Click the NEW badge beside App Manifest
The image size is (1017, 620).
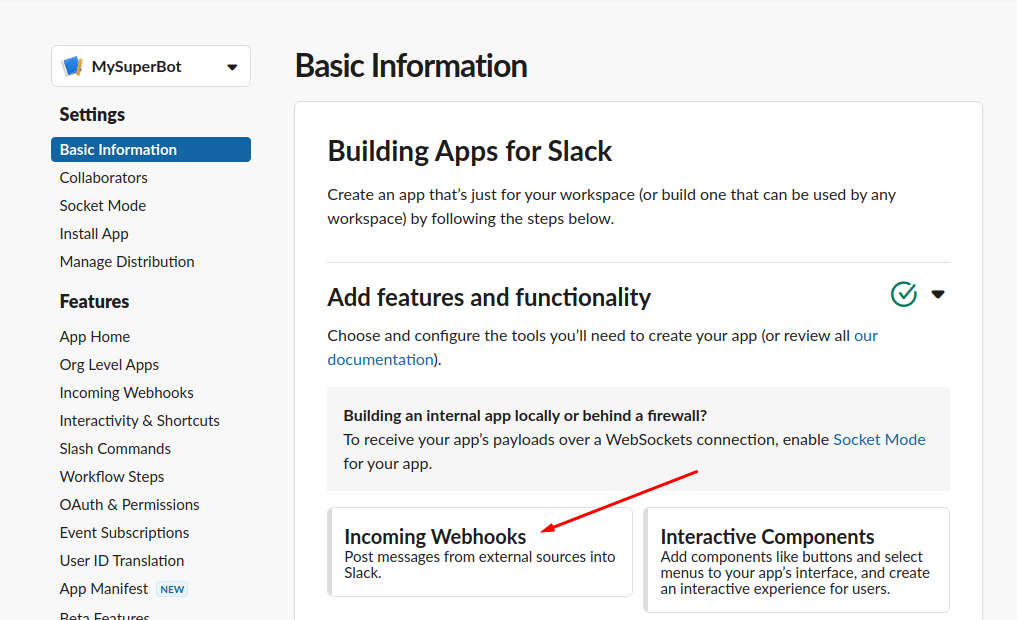click(172, 589)
